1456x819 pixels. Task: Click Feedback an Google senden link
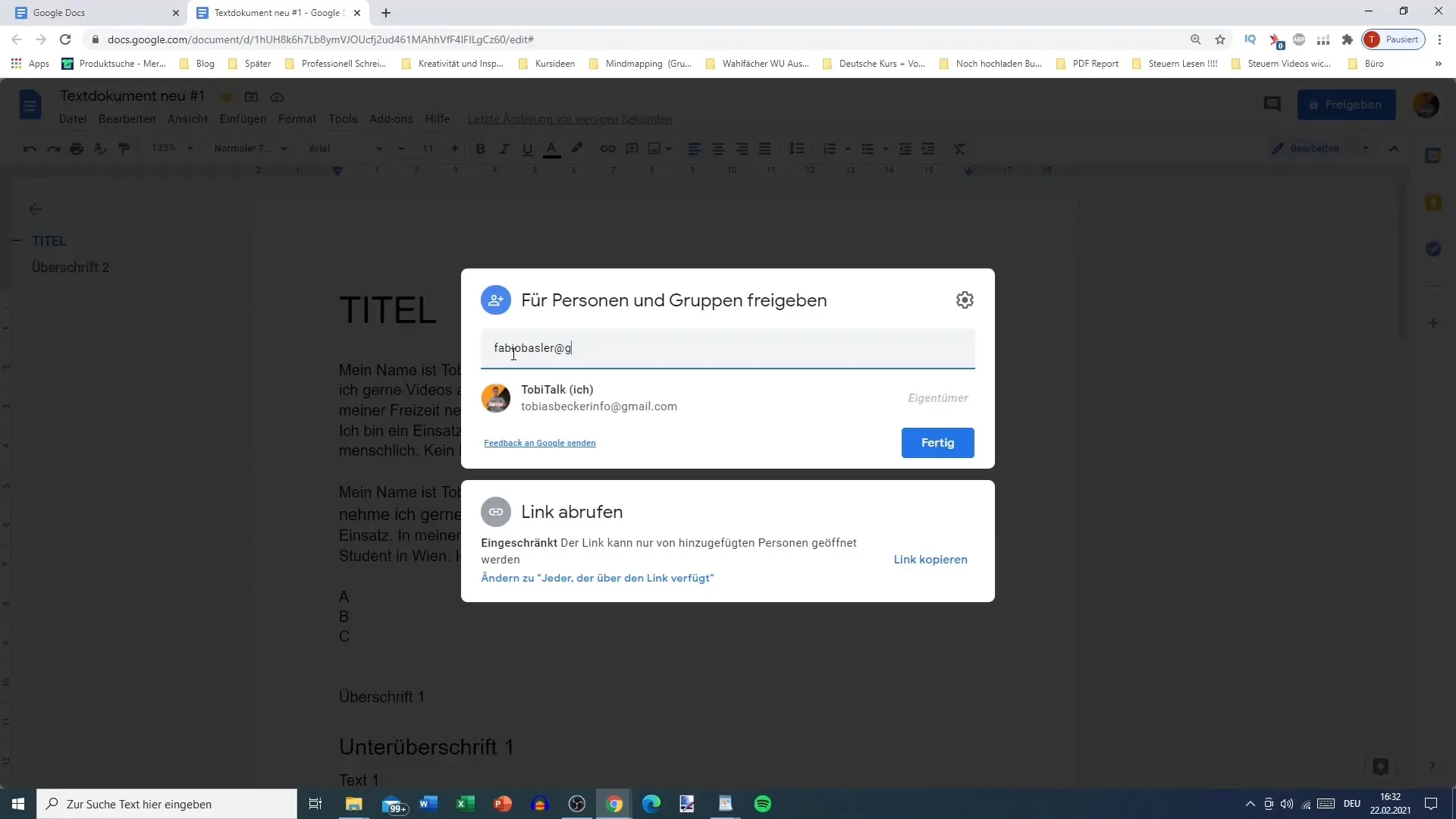coord(540,443)
